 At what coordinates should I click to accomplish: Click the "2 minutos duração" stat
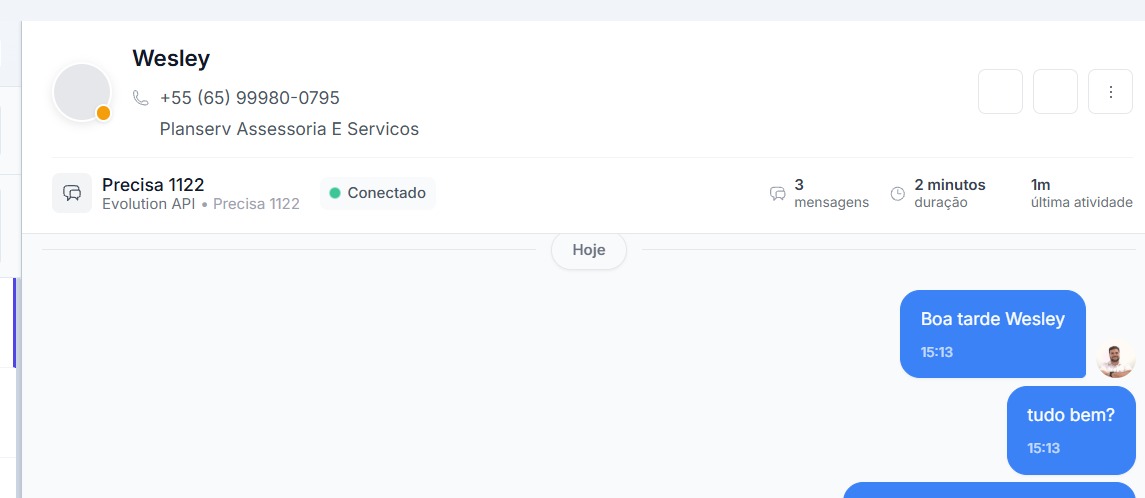[949, 193]
